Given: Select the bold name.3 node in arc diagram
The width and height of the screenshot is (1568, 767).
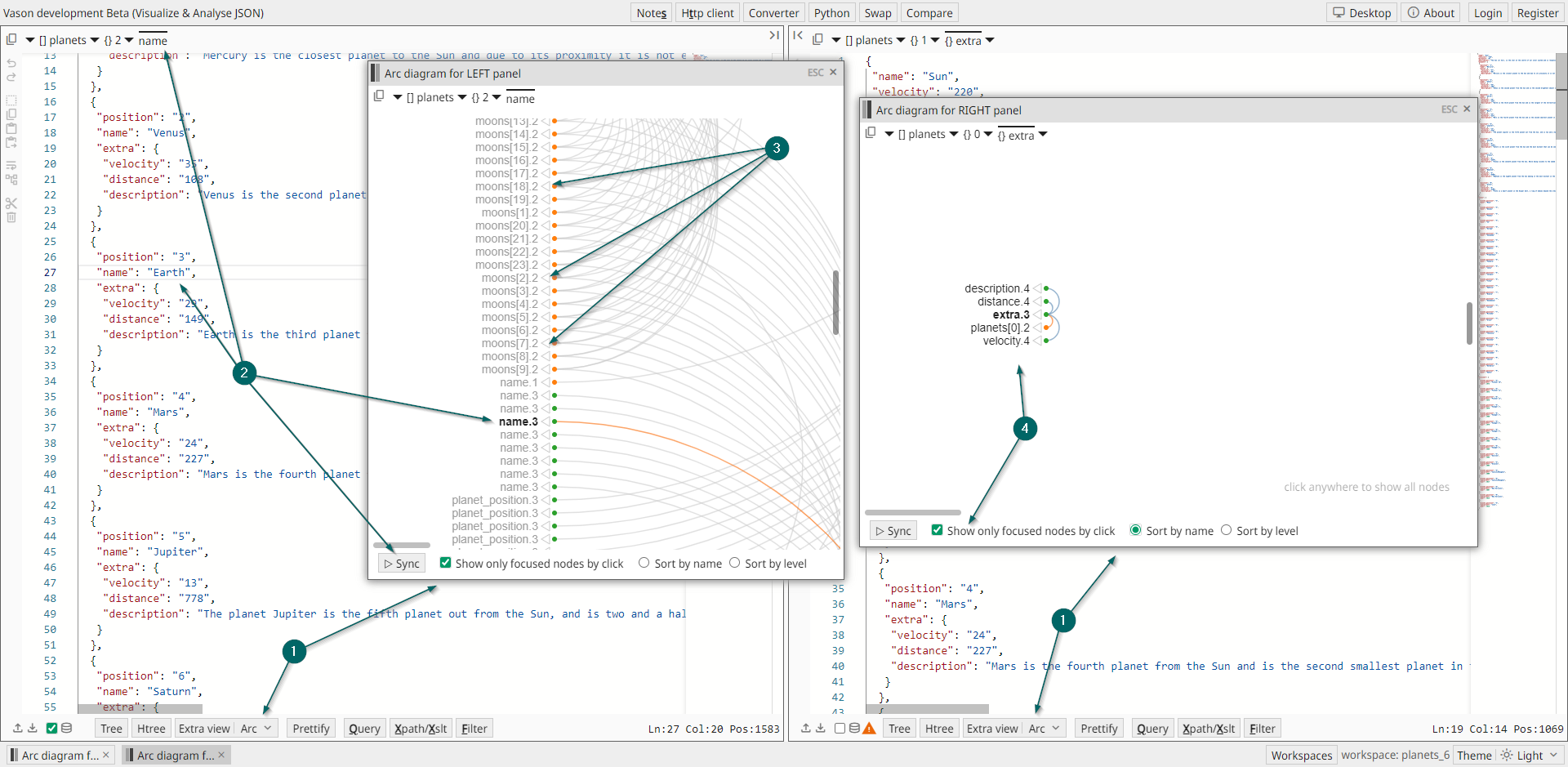Looking at the screenshot, I should 519,421.
